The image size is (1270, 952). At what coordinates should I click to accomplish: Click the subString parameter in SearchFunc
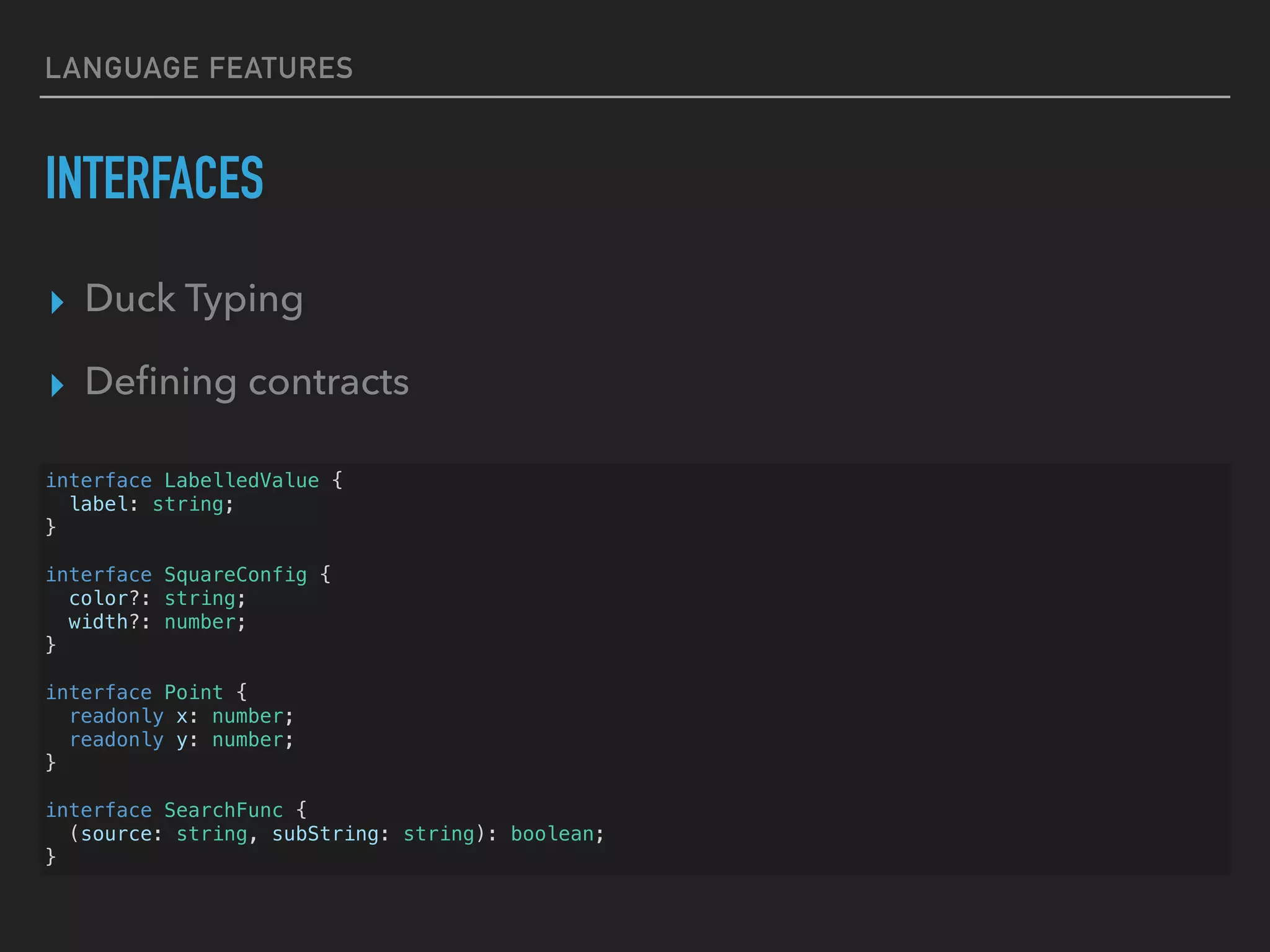[325, 834]
